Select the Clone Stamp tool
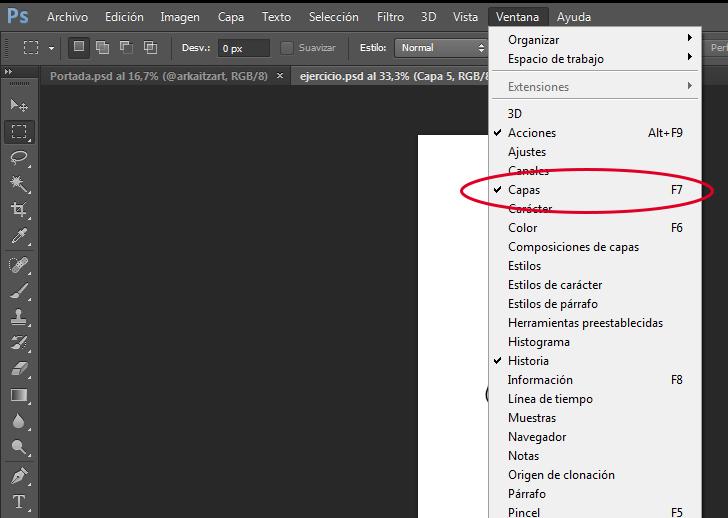The width and height of the screenshot is (728, 518). [19, 317]
